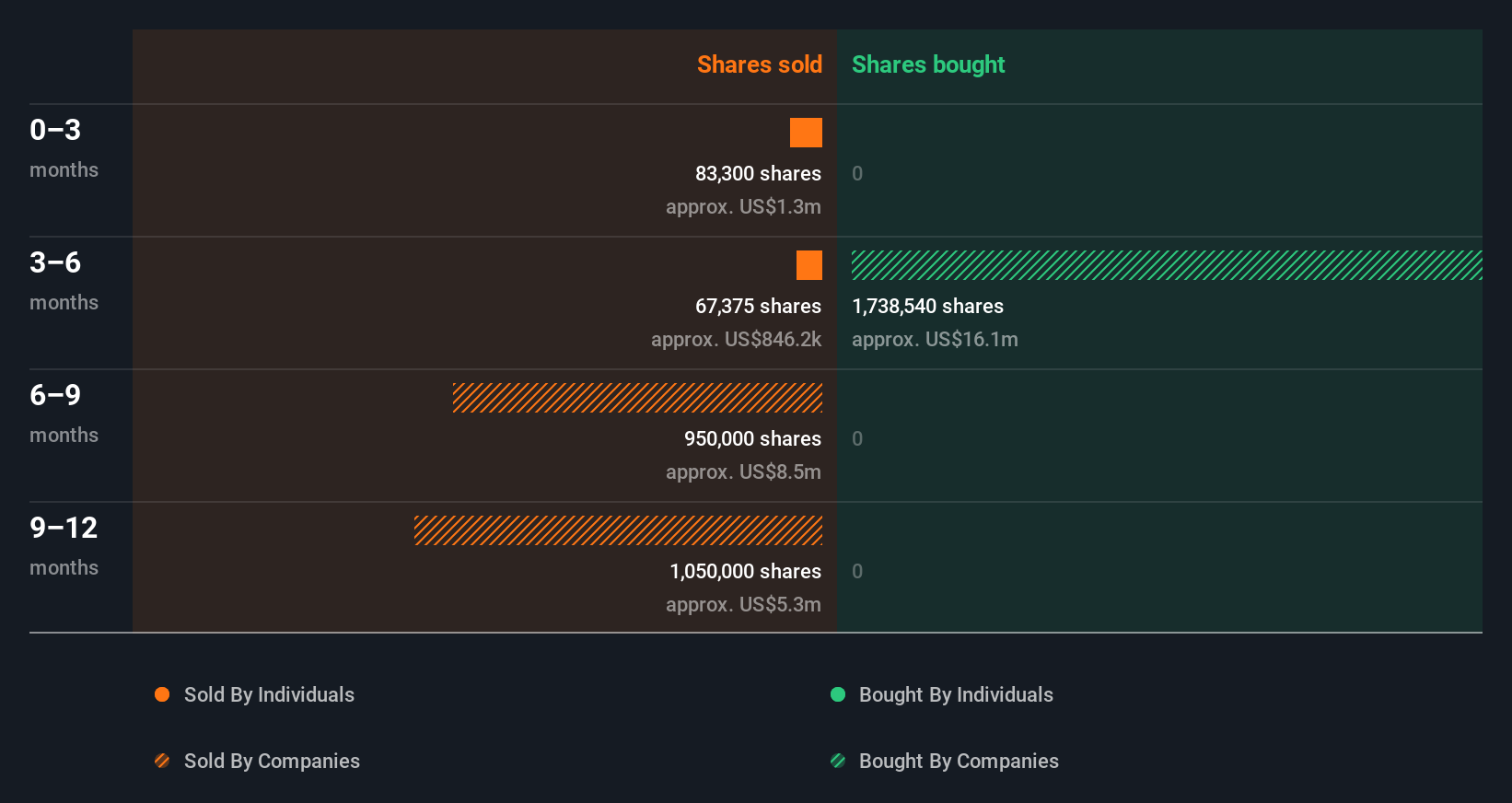Toggle the Sold By Companies legend label
The width and height of the screenshot is (1512, 803).
point(272,761)
